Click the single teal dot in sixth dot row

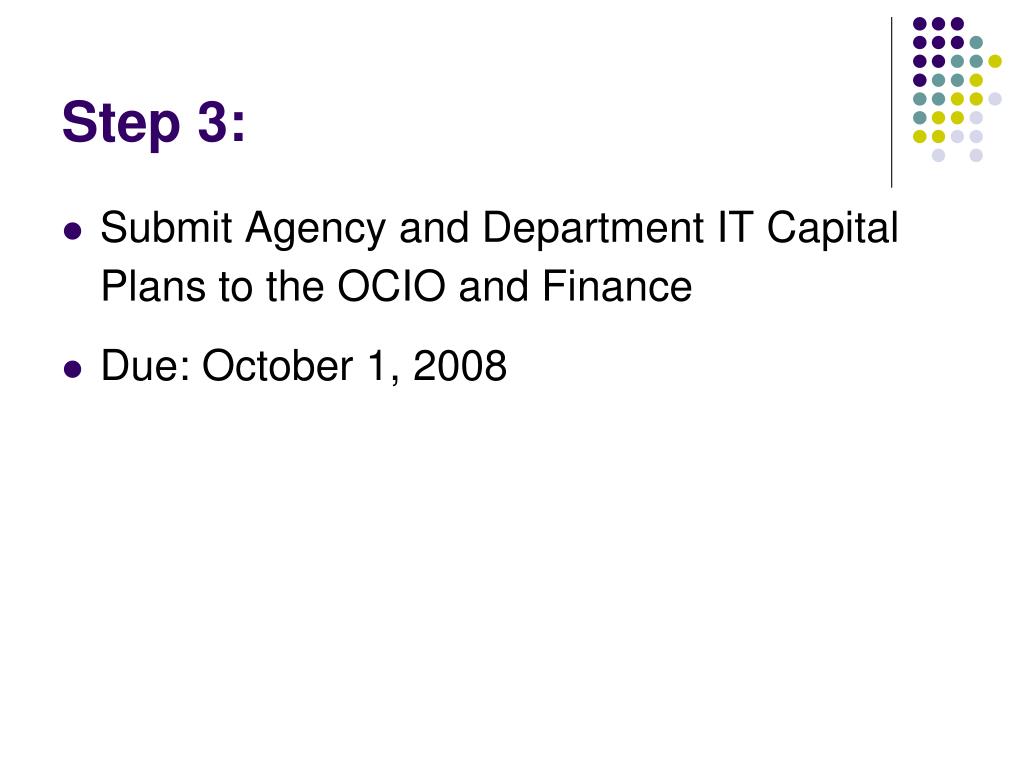tap(920, 118)
